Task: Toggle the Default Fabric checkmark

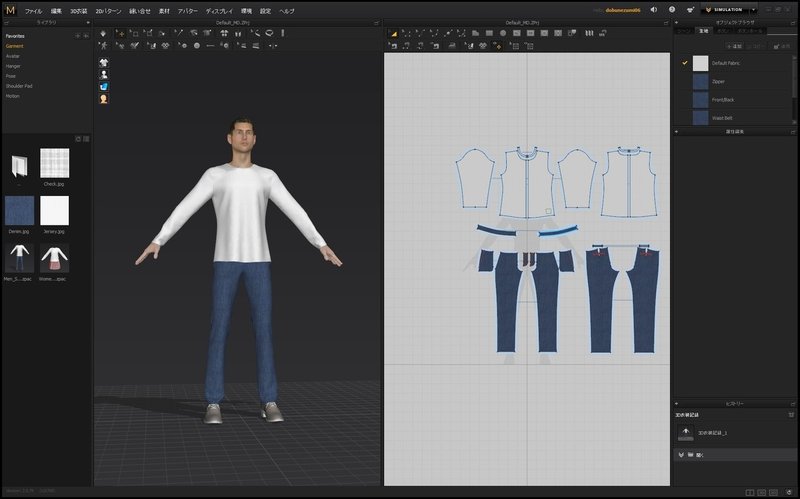Action: pyautogui.click(x=685, y=63)
